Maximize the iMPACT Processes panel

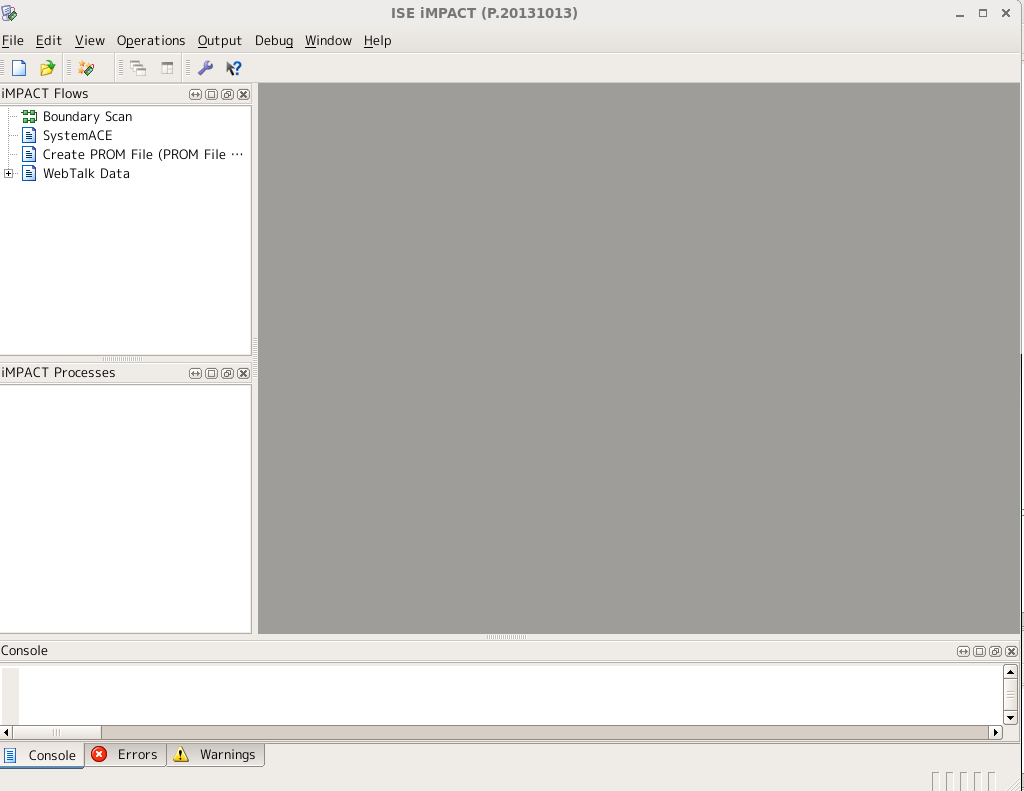(x=211, y=373)
